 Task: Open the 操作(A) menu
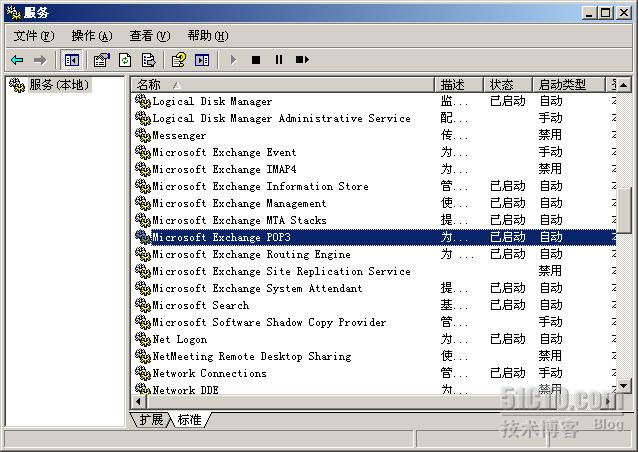92,36
